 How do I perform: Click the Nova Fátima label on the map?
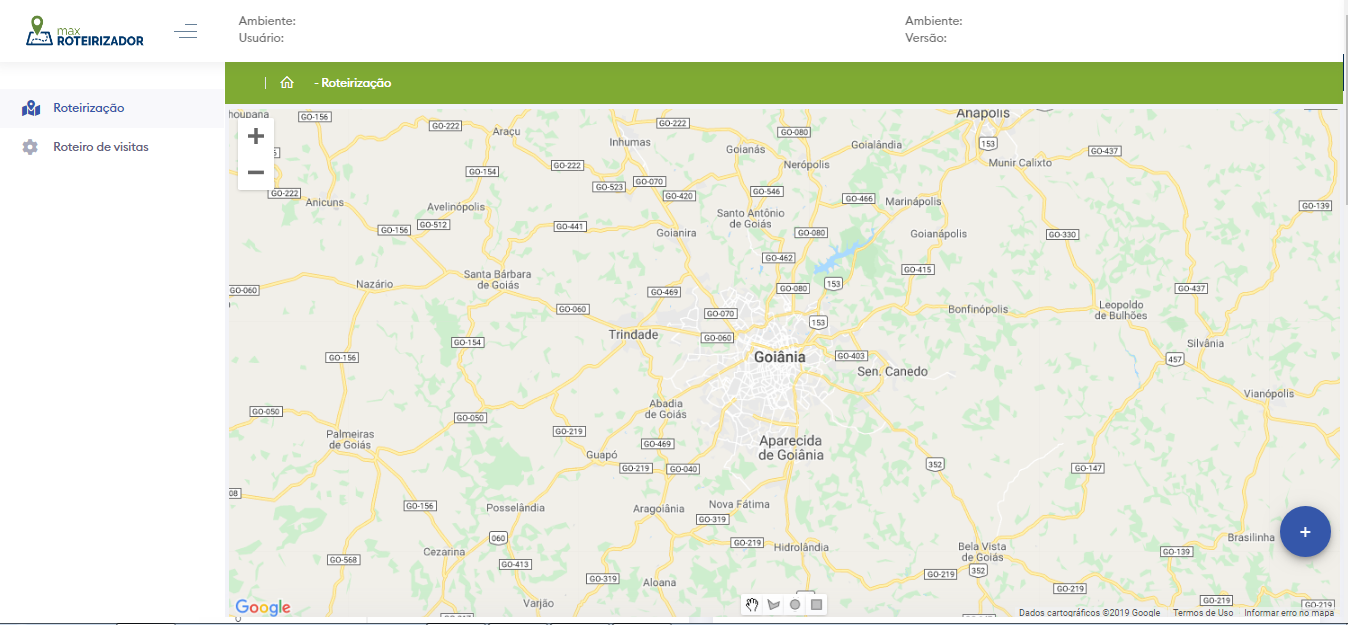[x=739, y=505]
